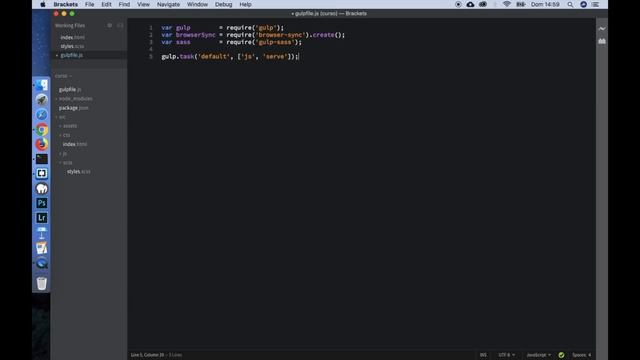Open gulpfile.js in project tree

point(70,89)
